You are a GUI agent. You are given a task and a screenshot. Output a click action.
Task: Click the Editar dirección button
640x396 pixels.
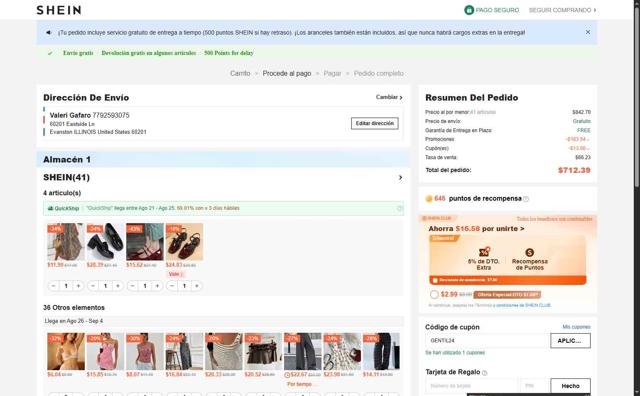(375, 123)
